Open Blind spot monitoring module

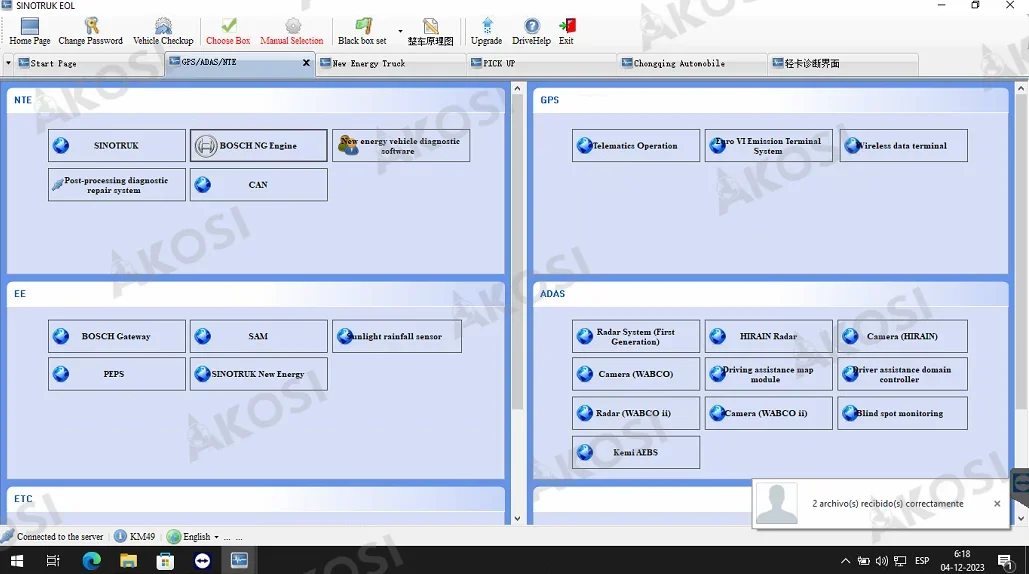[x=903, y=413]
